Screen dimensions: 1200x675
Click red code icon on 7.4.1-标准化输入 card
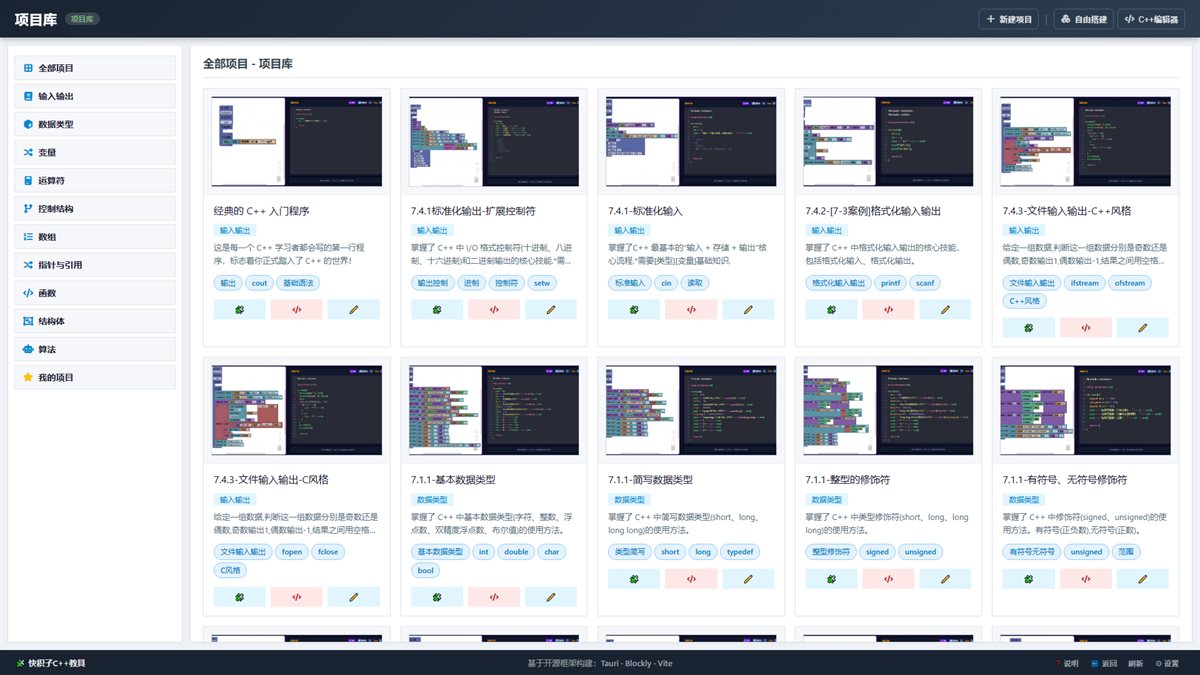coord(691,310)
